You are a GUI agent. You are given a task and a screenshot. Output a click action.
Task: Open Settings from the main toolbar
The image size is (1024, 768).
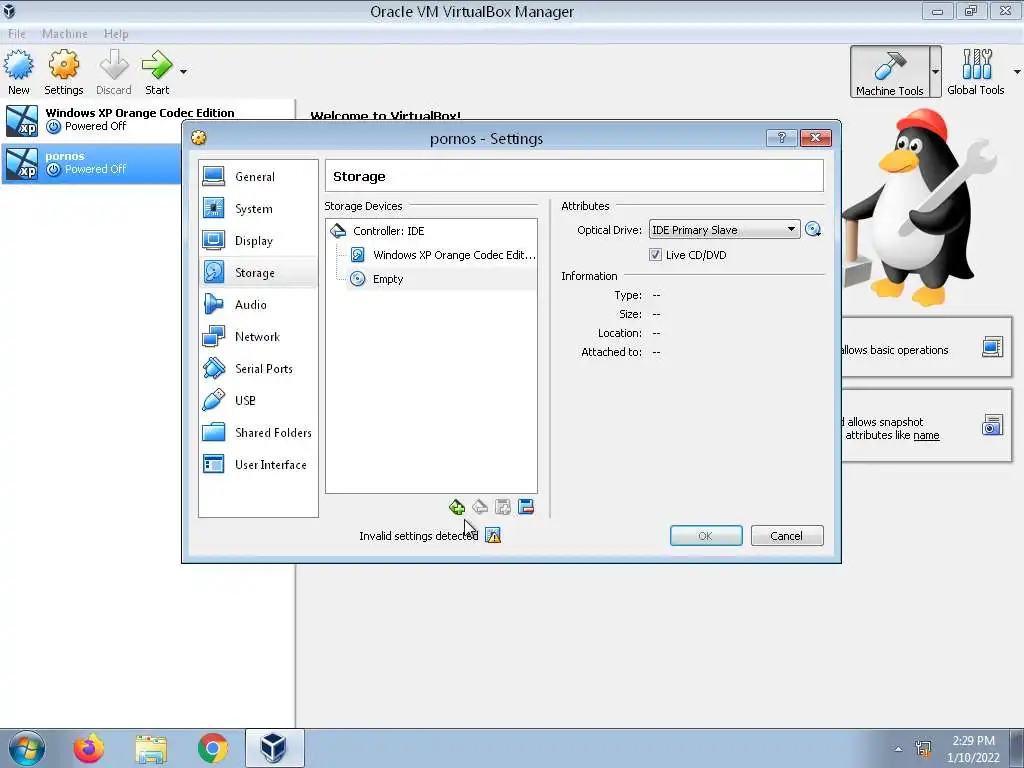(x=63, y=72)
